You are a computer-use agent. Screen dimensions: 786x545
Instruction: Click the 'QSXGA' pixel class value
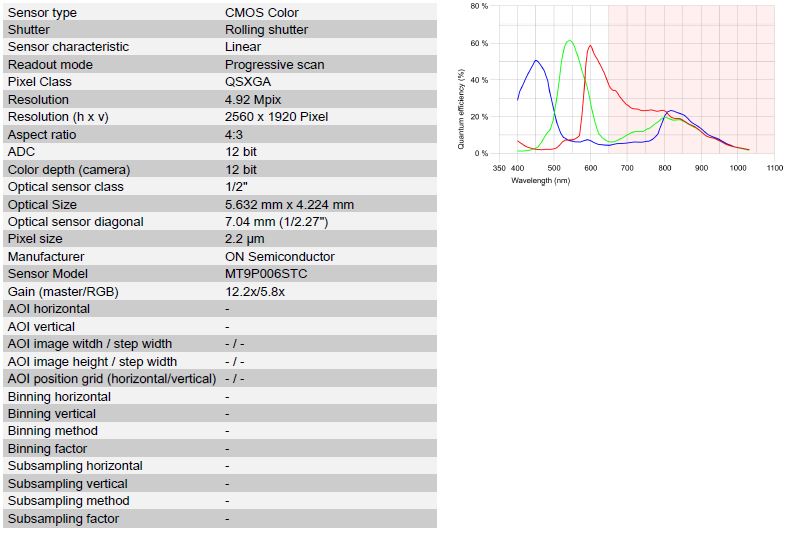click(x=248, y=82)
